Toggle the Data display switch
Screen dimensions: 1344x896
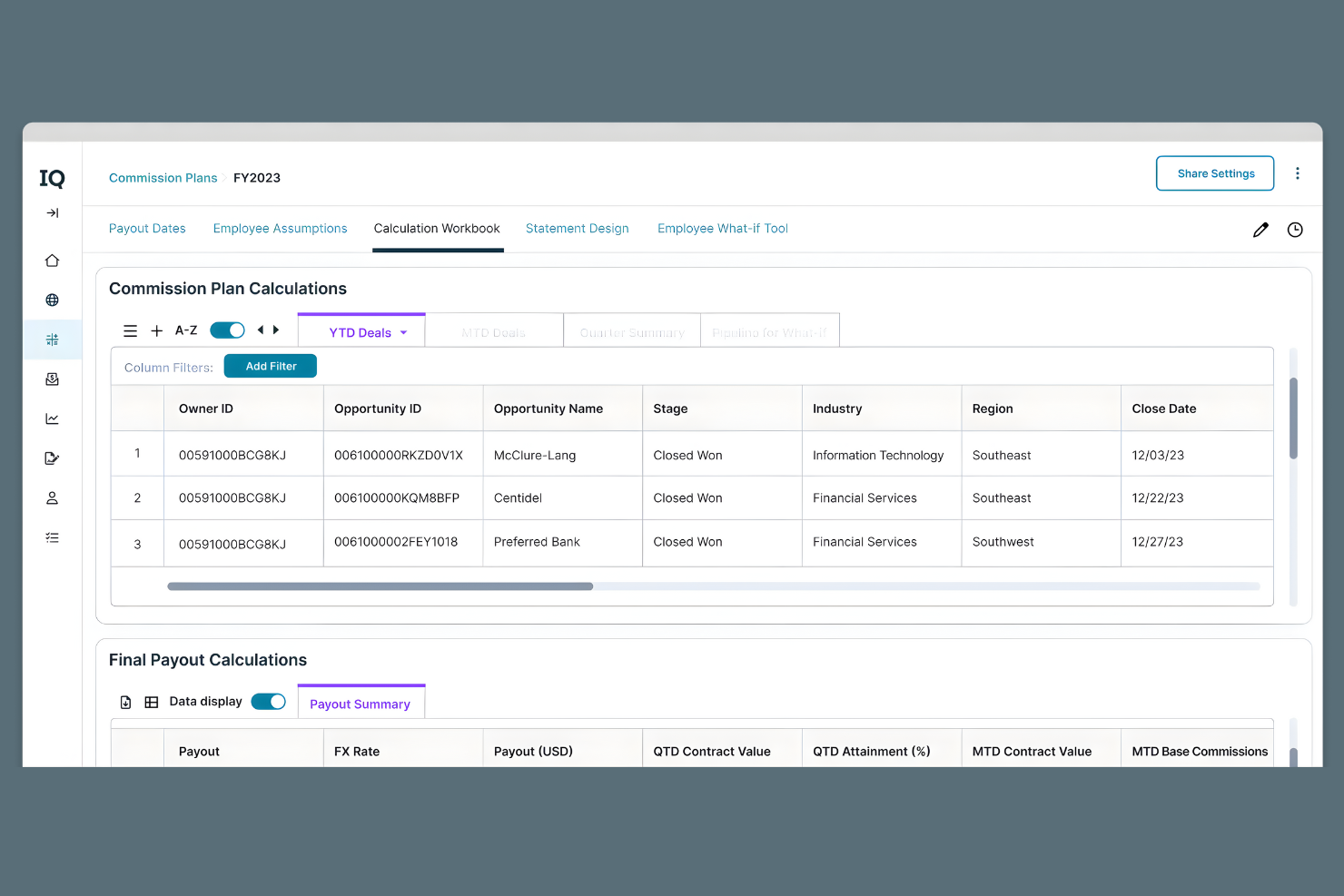(269, 701)
